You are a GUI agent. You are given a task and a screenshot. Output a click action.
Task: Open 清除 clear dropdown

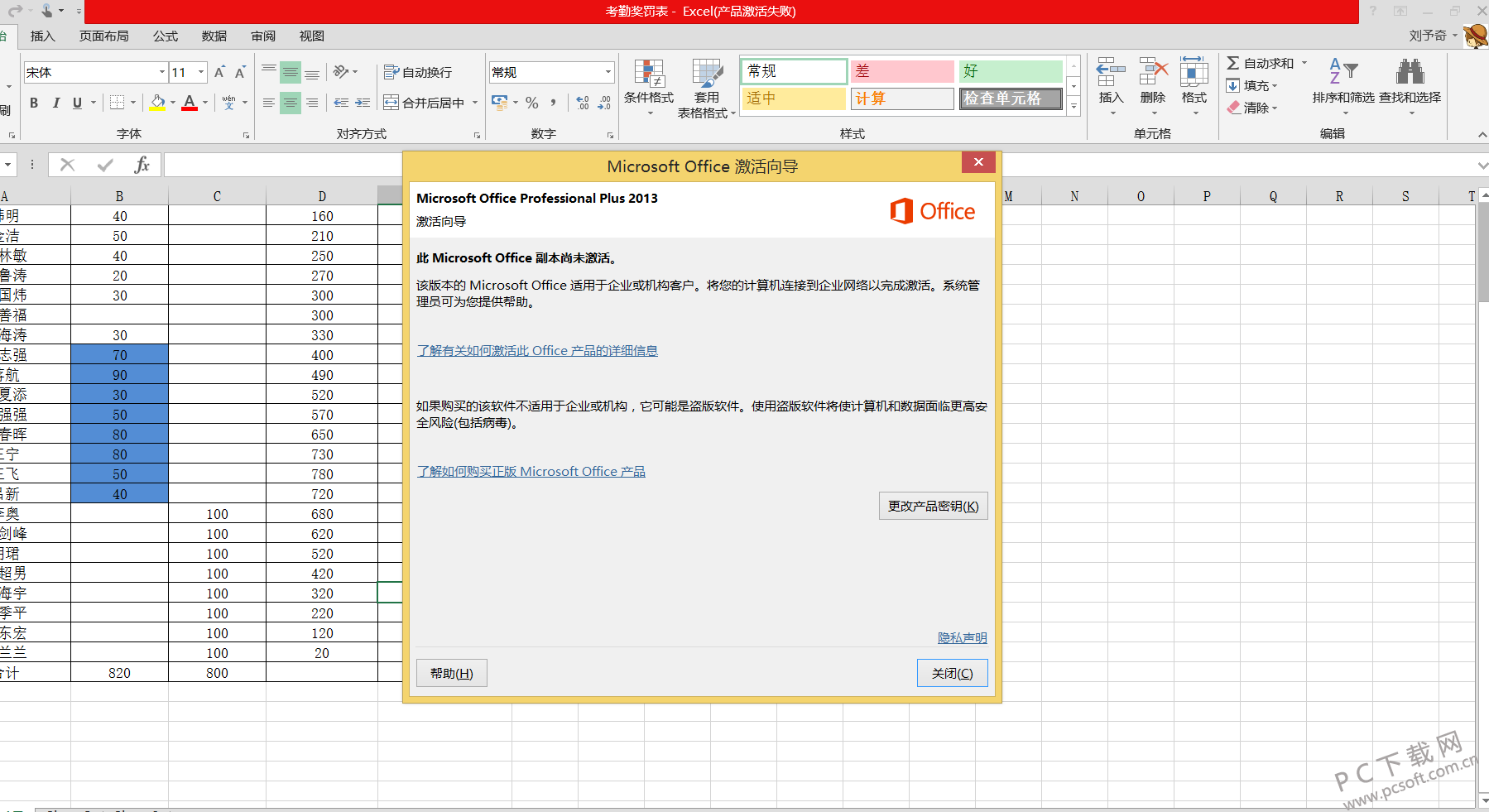(1252, 108)
